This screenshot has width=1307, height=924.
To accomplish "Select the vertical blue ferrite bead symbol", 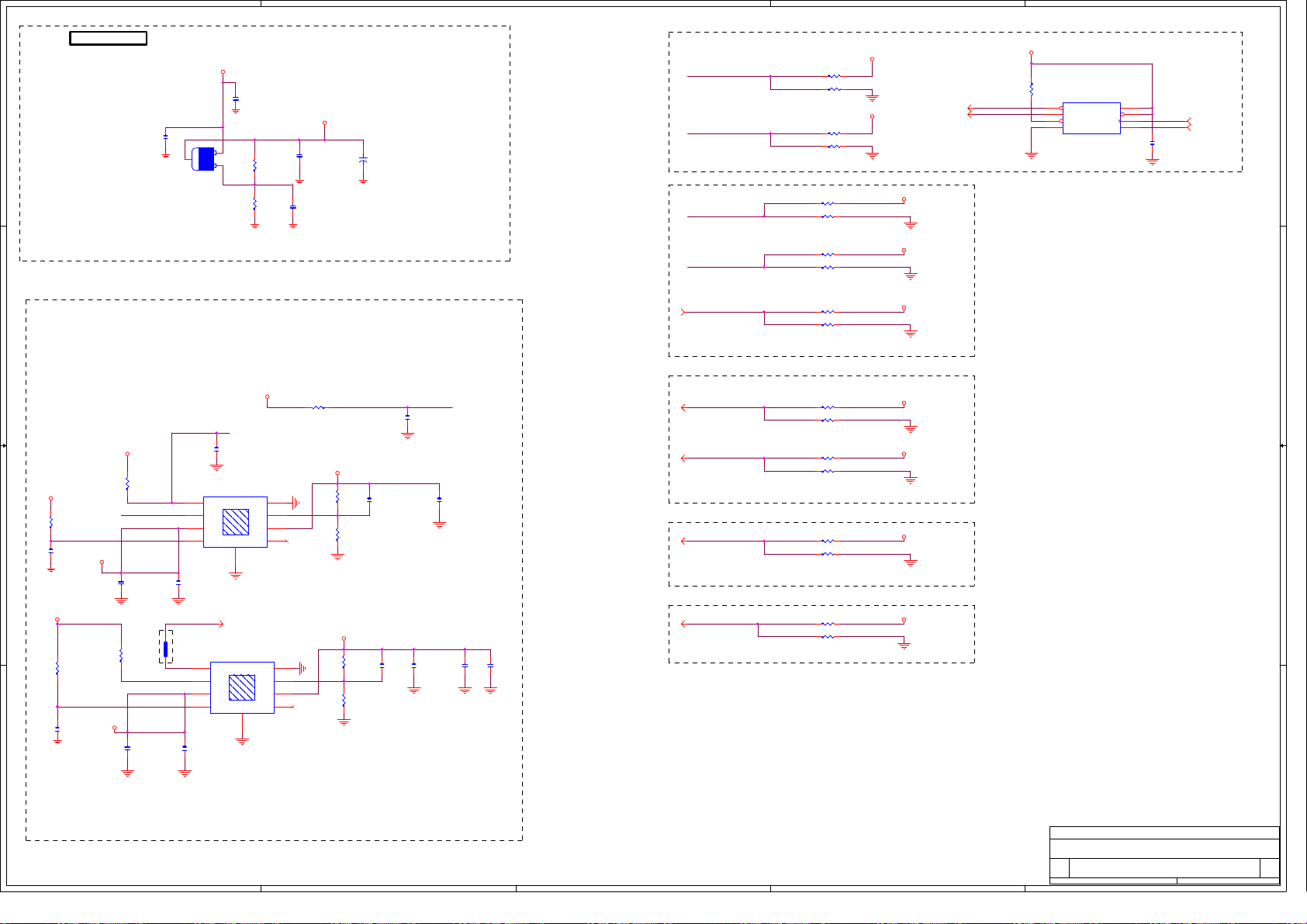I will tap(165, 649).
